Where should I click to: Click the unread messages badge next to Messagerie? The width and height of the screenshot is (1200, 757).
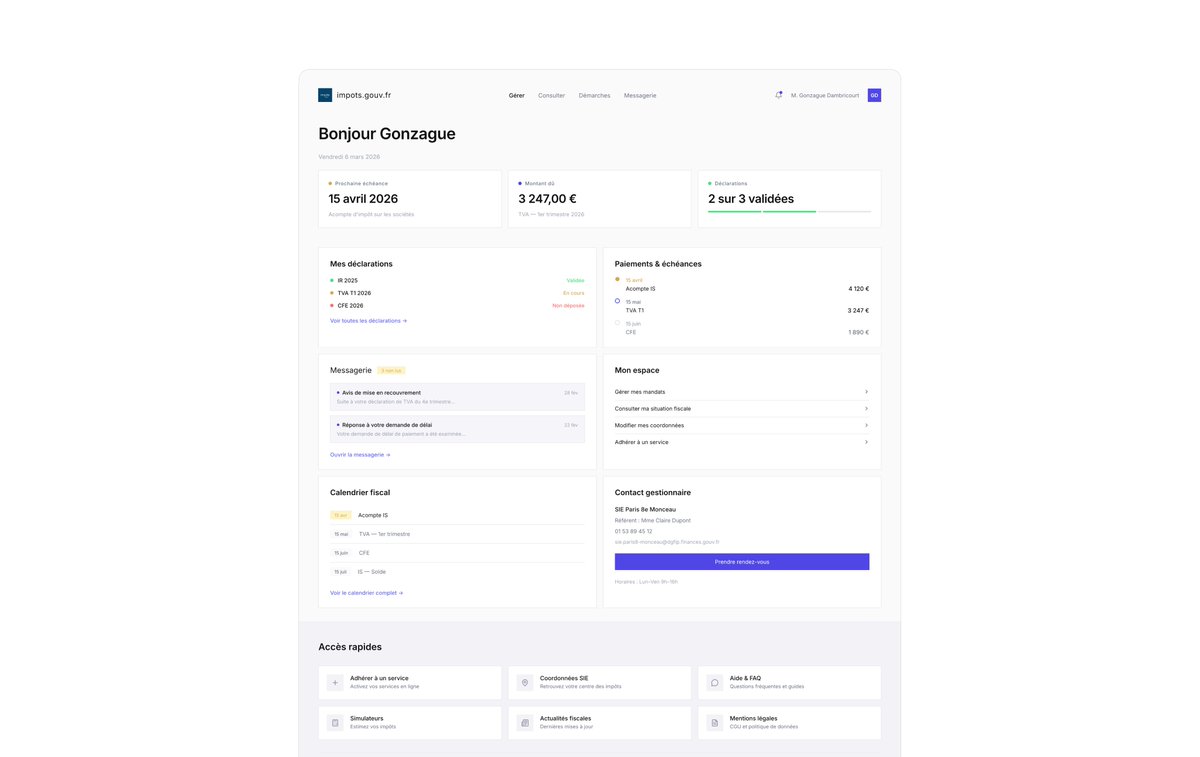point(391,370)
